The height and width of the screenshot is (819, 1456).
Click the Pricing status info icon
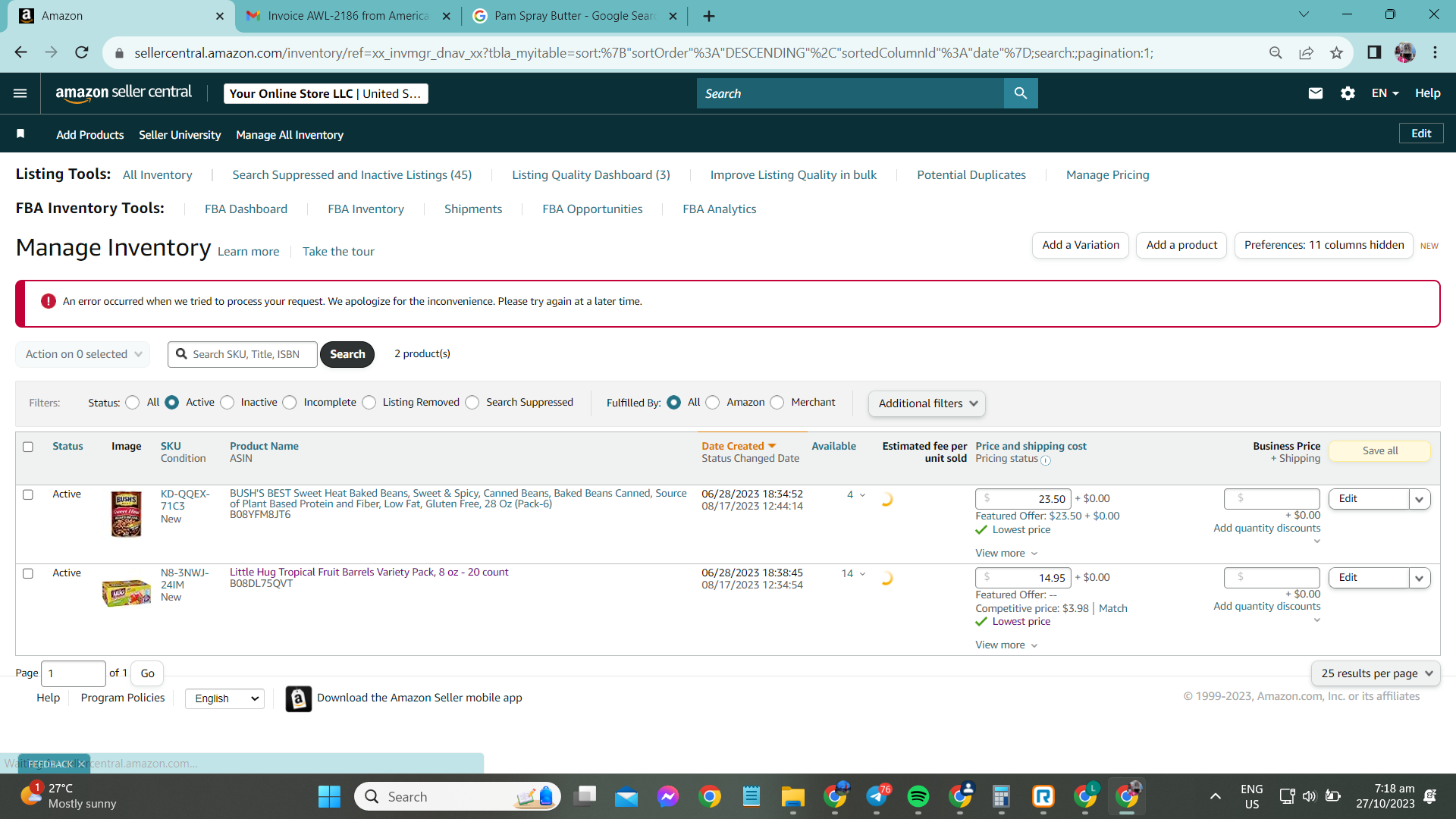tap(1046, 460)
